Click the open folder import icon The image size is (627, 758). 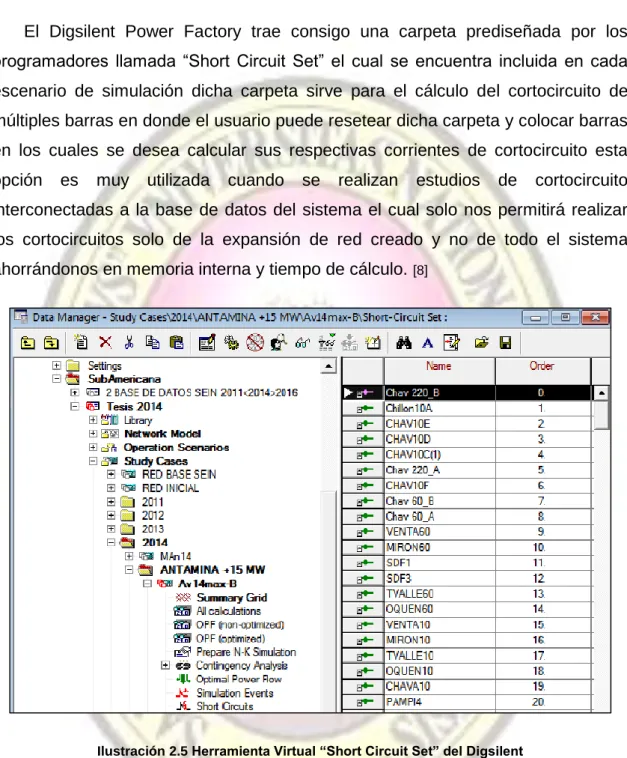tap(481, 343)
